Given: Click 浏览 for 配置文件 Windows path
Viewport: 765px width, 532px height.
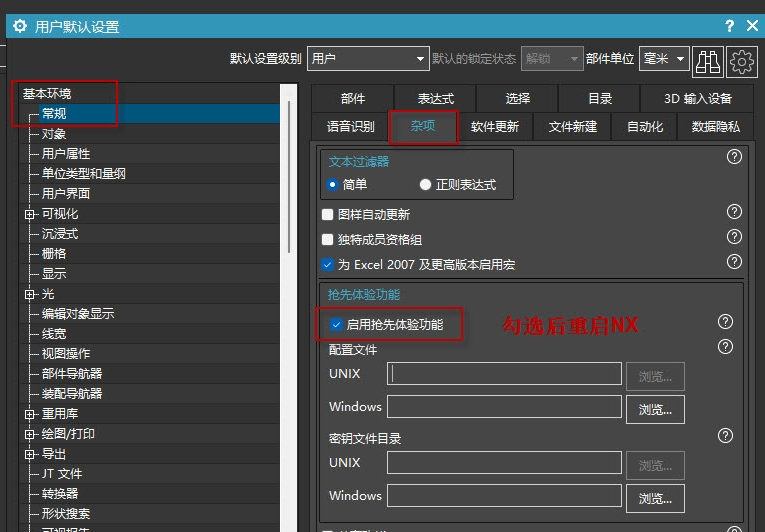Looking at the screenshot, I should pyautogui.click(x=655, y=409).
